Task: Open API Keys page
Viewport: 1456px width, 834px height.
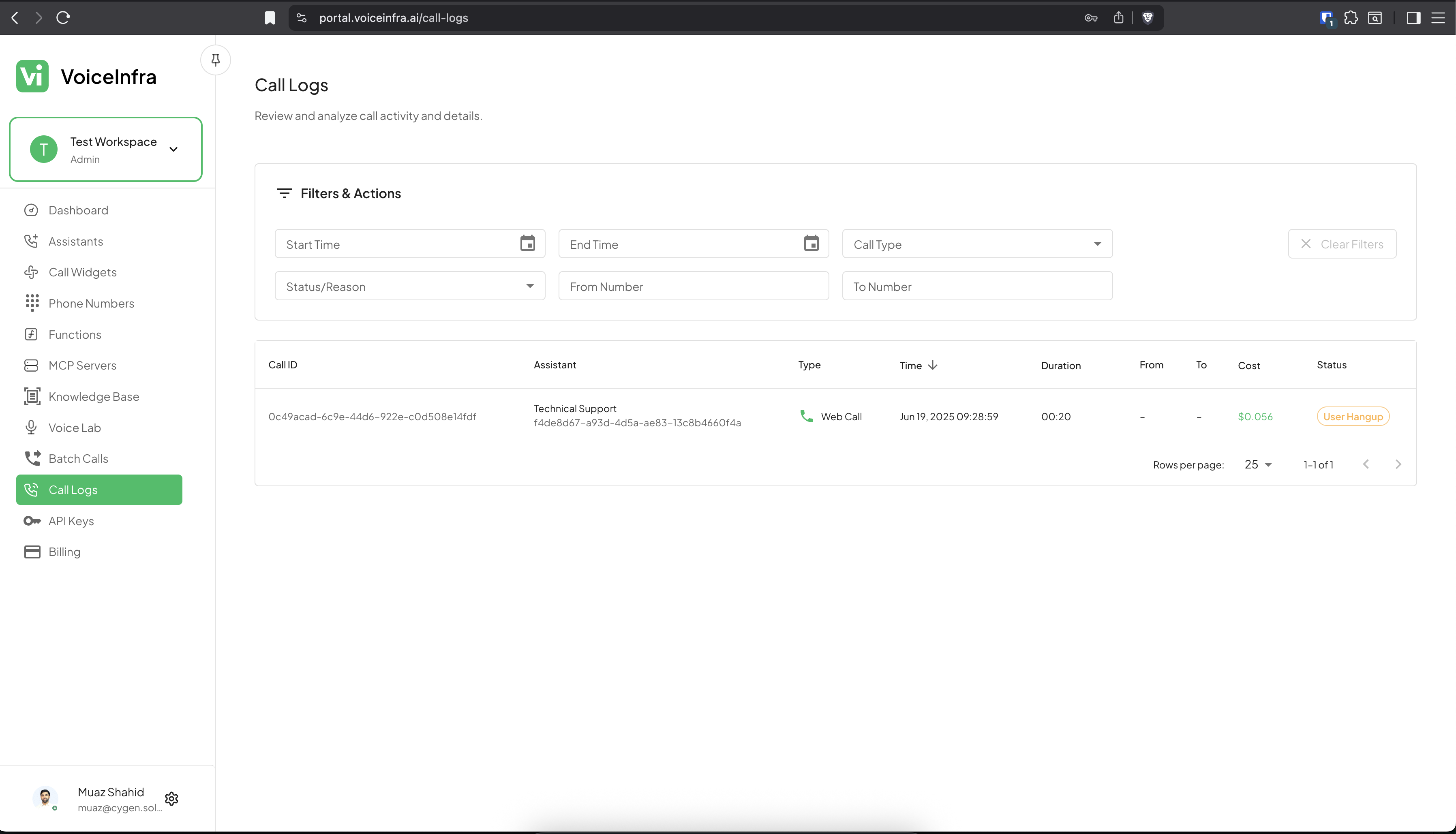Action: click(x=99, y=521)
